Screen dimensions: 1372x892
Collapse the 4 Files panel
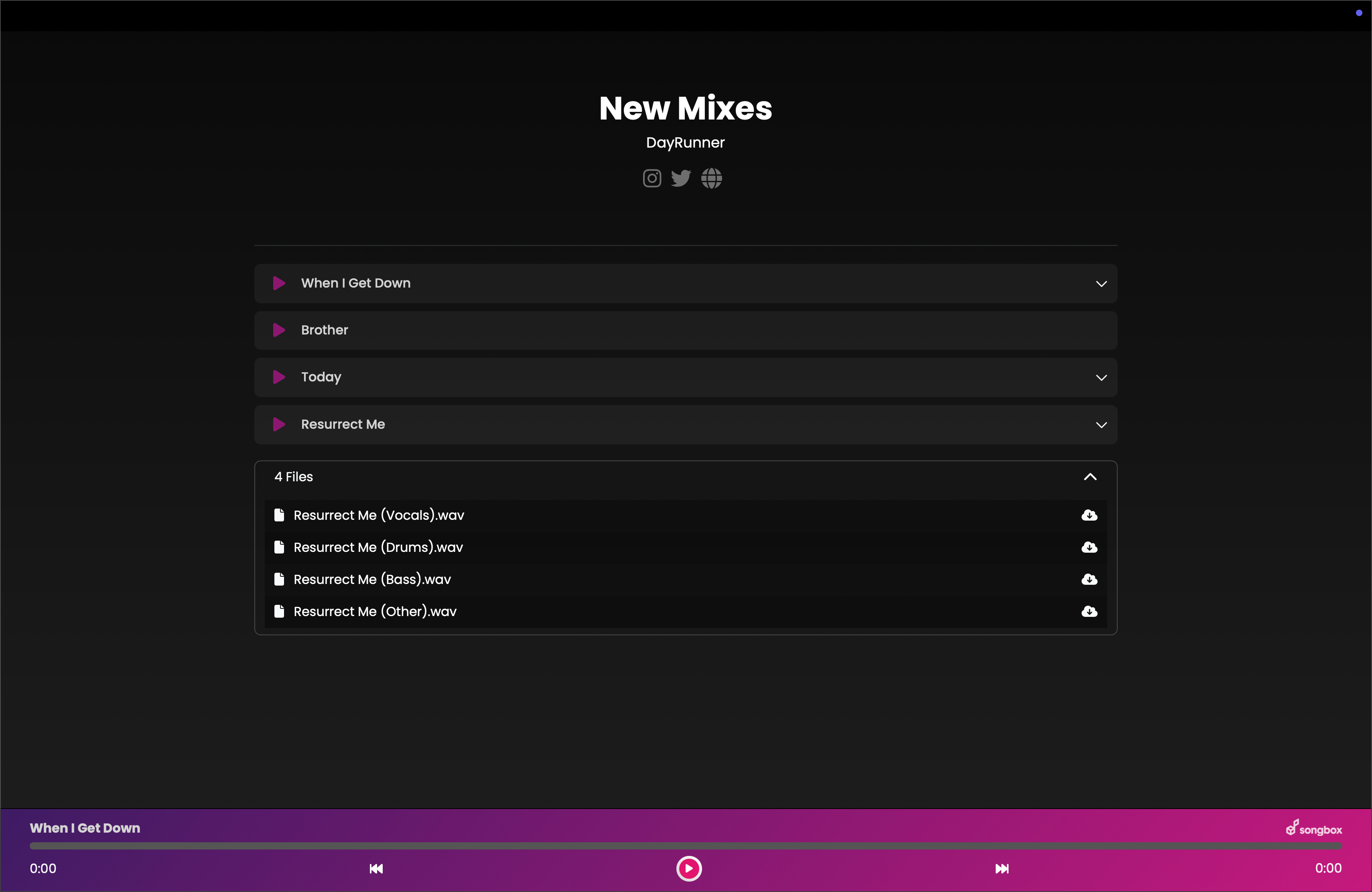1090,477
